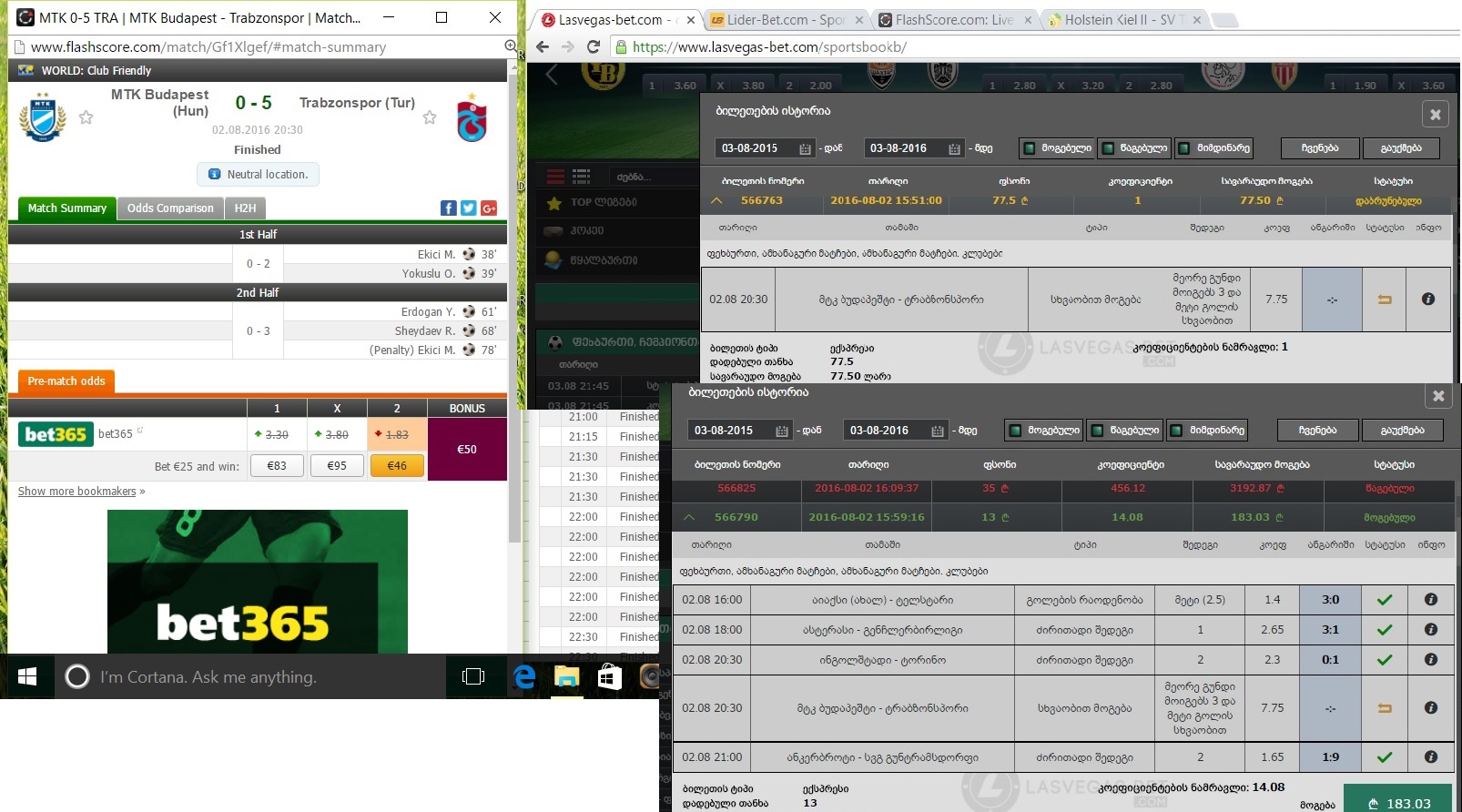
Task: Click the grey list-view icon in the Lasvegas sidebar
Action: point(581,176)
